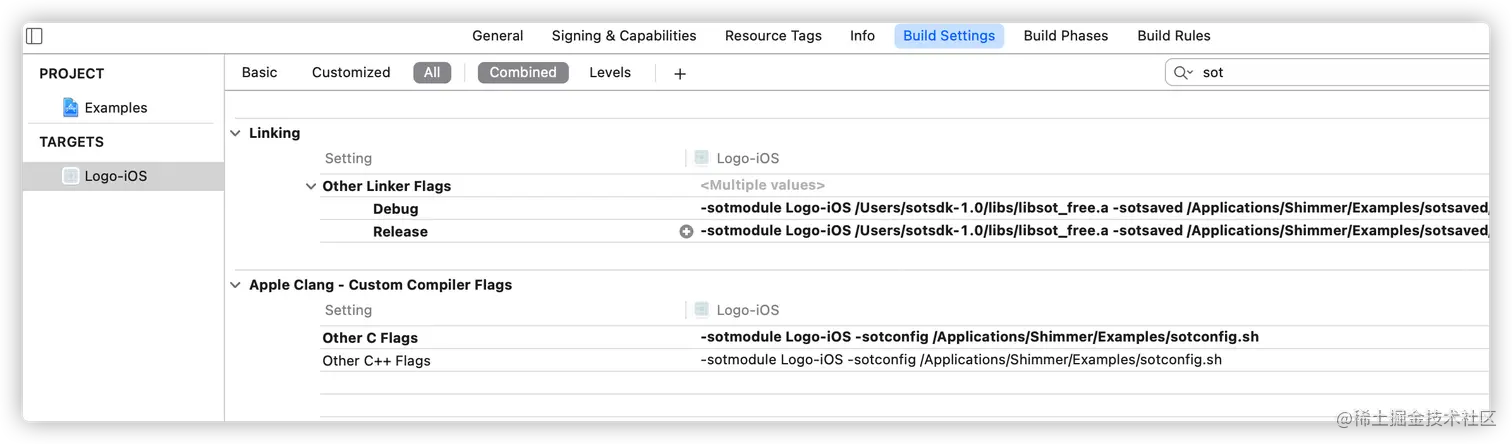Switch to Signing & Capabilities tab
Viewport: 1512px width, 444px height.
coord(624,36)
